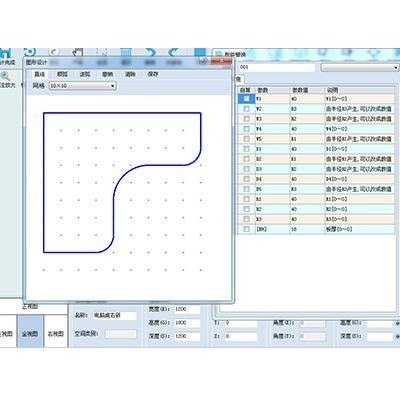Toggle the checkbox in the Y1 row
Image resolution: width=400 pixels, height=400 pixels.
coord(246,99)
